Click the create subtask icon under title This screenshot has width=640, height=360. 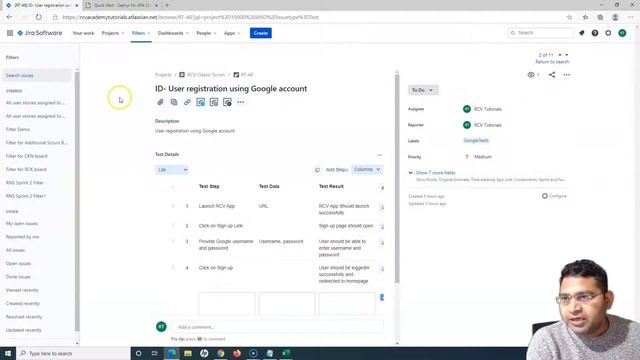174,102
